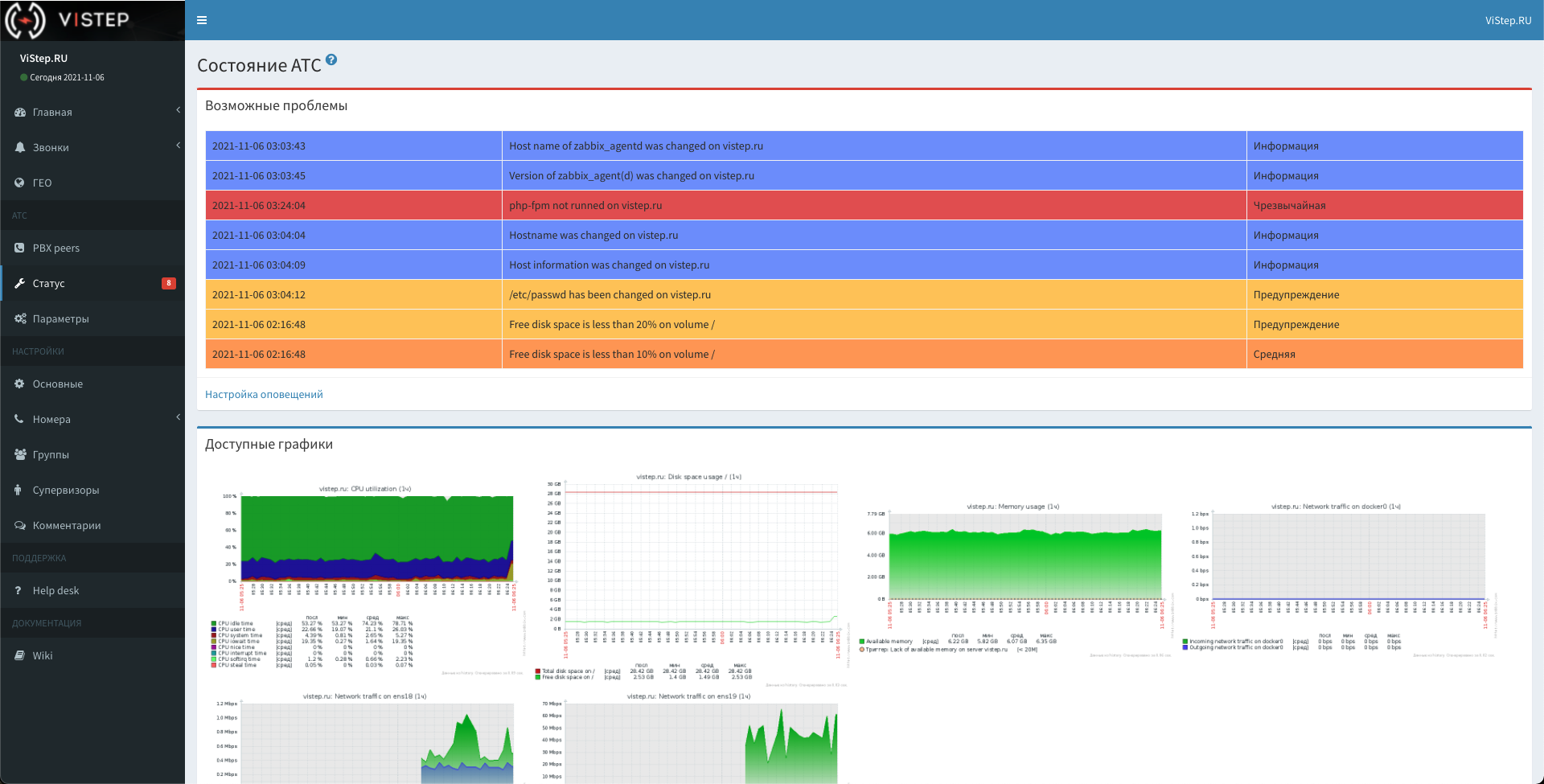The width and height of the screenshot is (1544, 784).
Task: Click the Параметры gears icon
Action: [19, 319]
